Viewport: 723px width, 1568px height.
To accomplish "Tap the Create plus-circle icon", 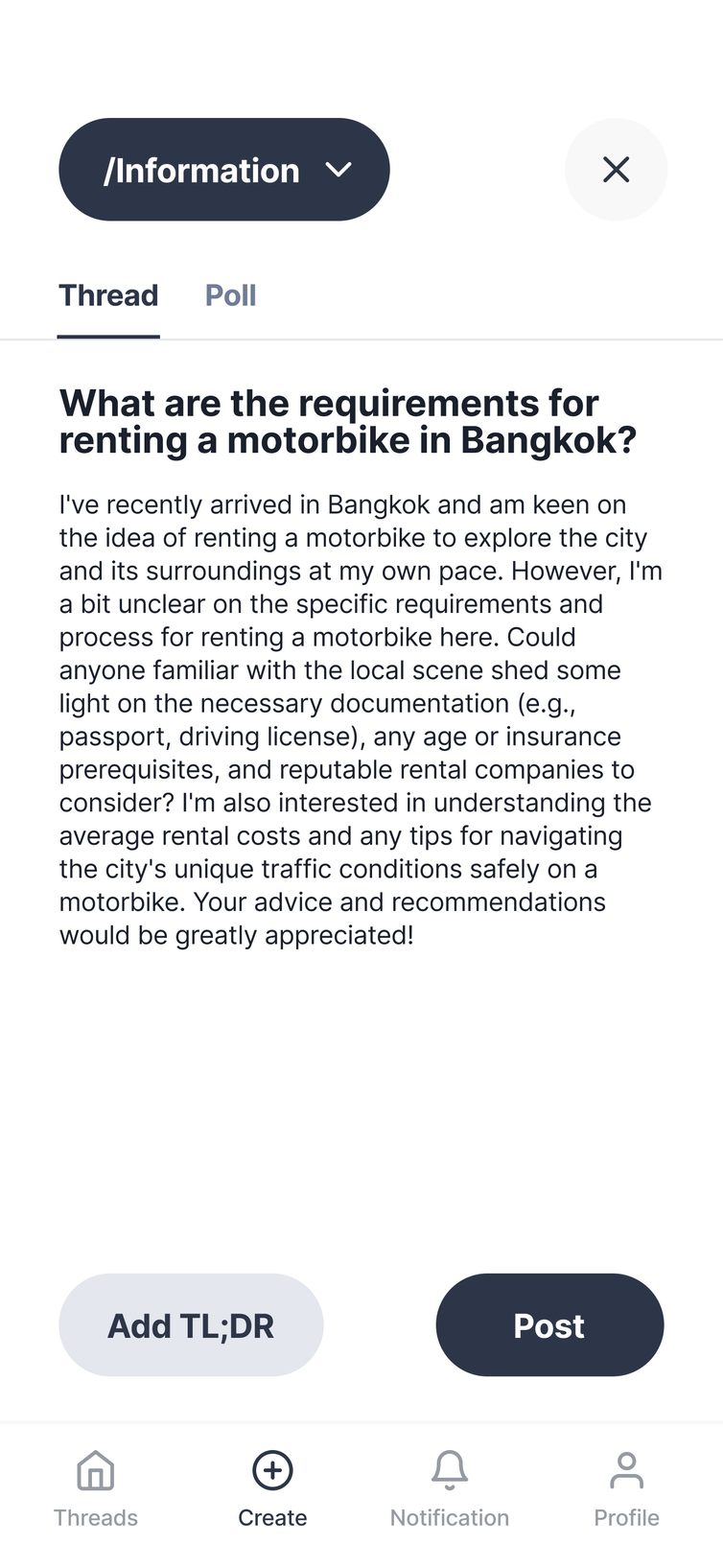I will click(272, 1470).
